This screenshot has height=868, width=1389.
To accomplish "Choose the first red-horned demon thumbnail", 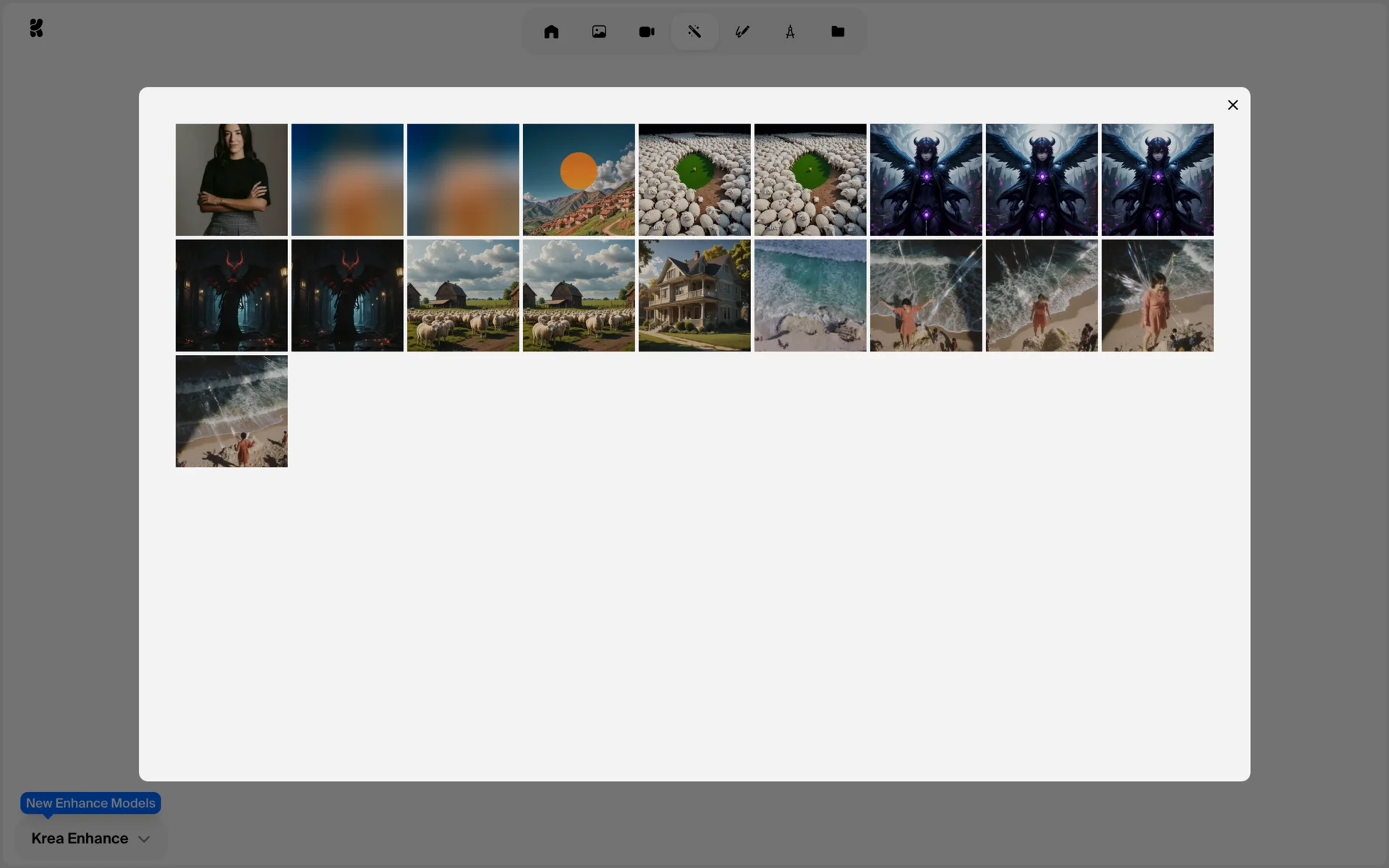I will [231, 295].
